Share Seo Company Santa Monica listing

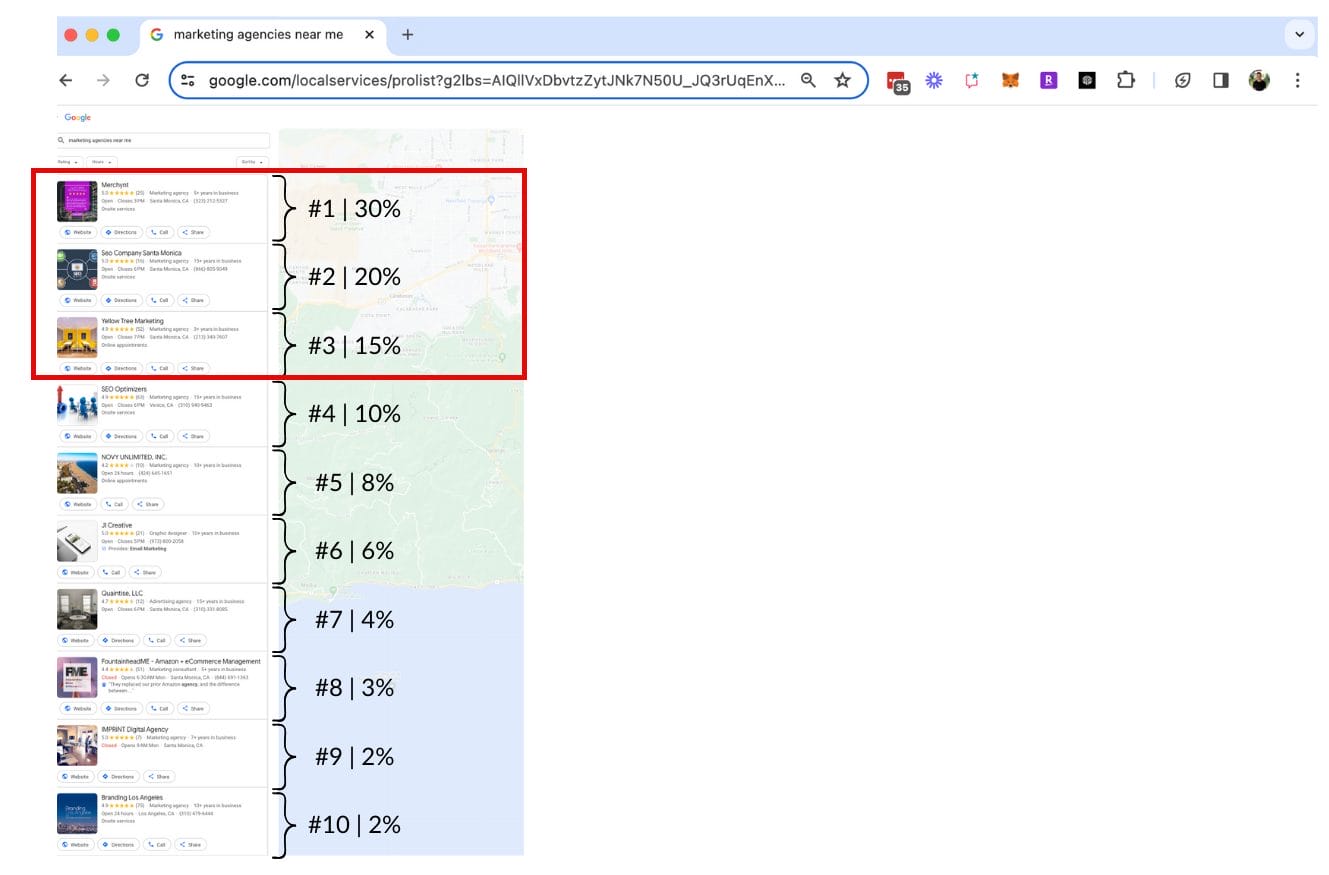(x=192, y=300)
